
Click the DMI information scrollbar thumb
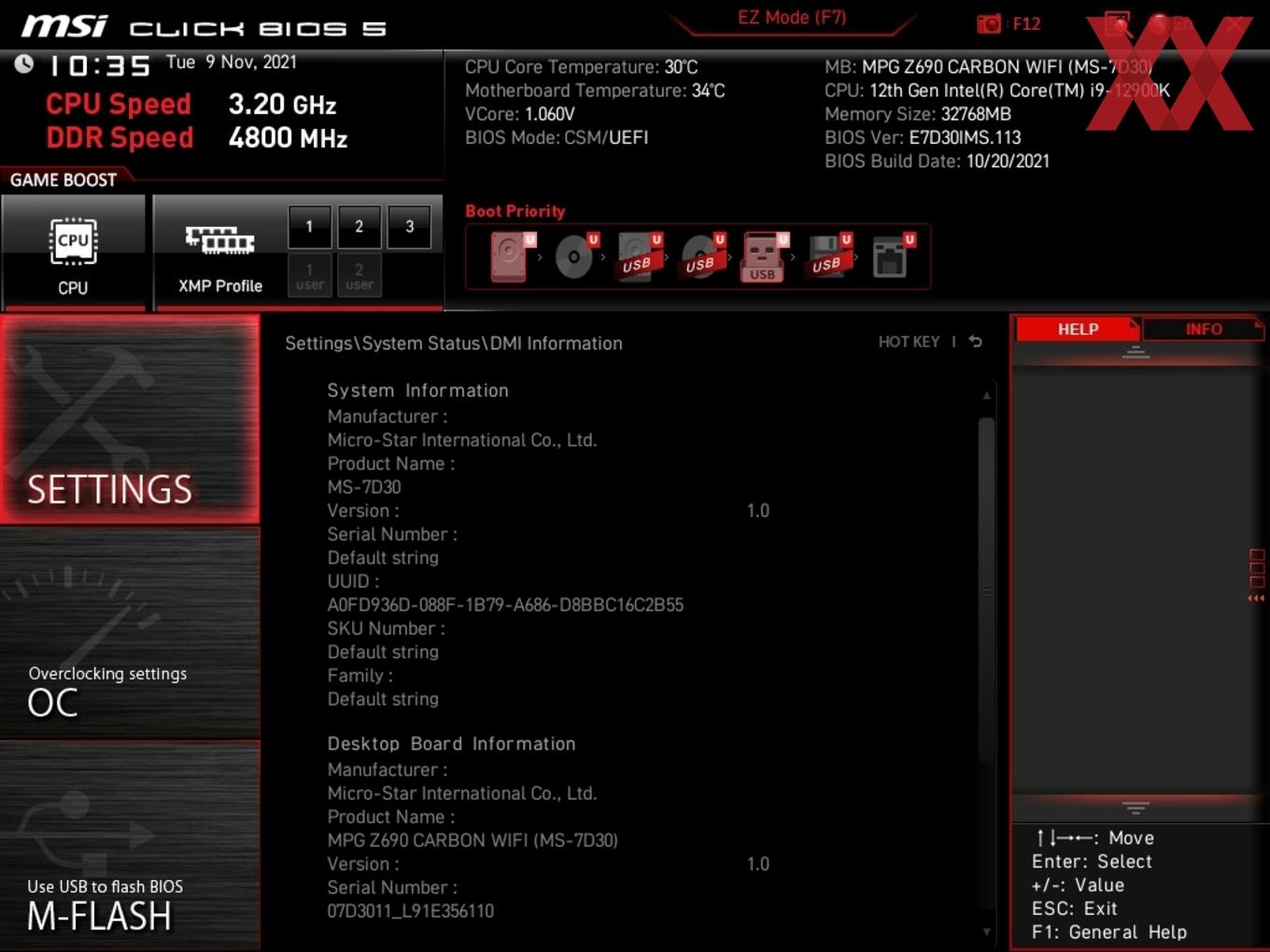click(x=986, y=590)
